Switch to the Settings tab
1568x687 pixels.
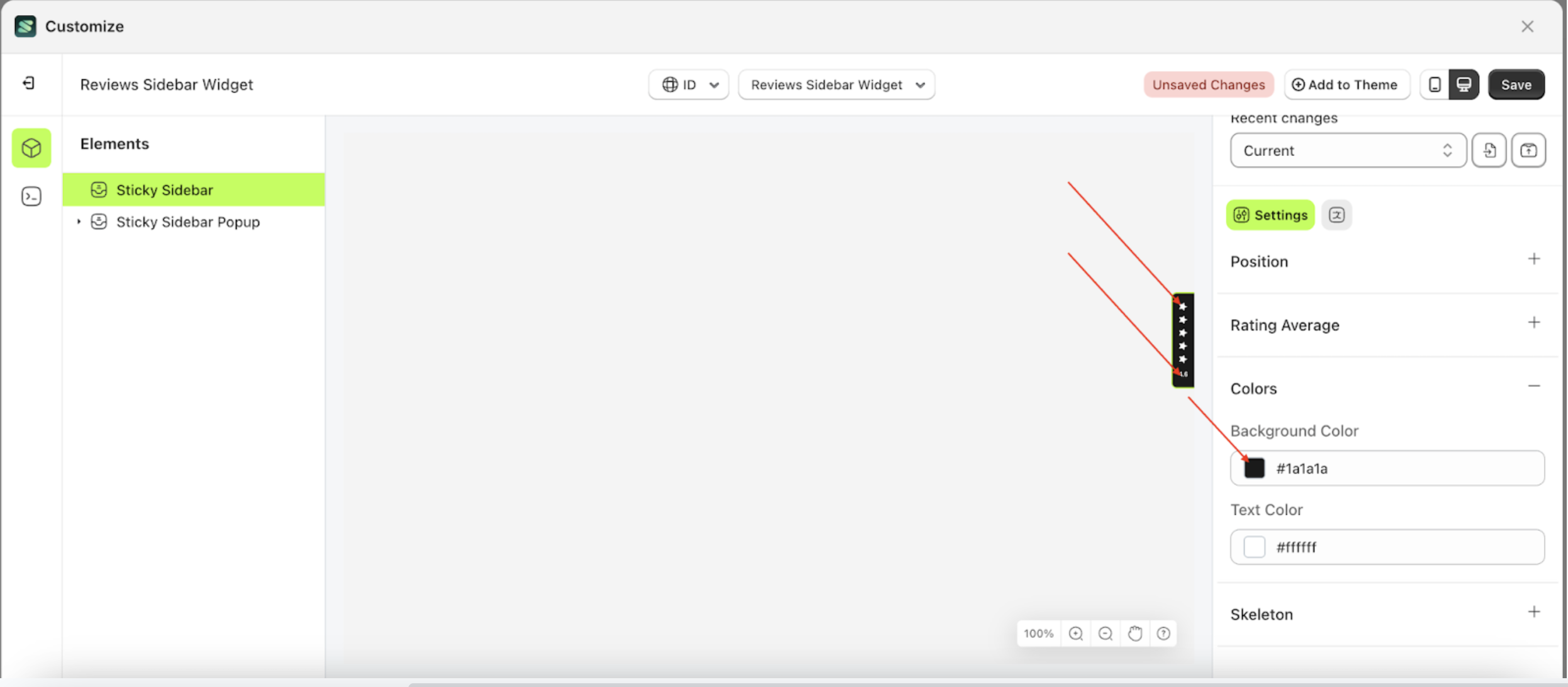(x=1270, y=215)
